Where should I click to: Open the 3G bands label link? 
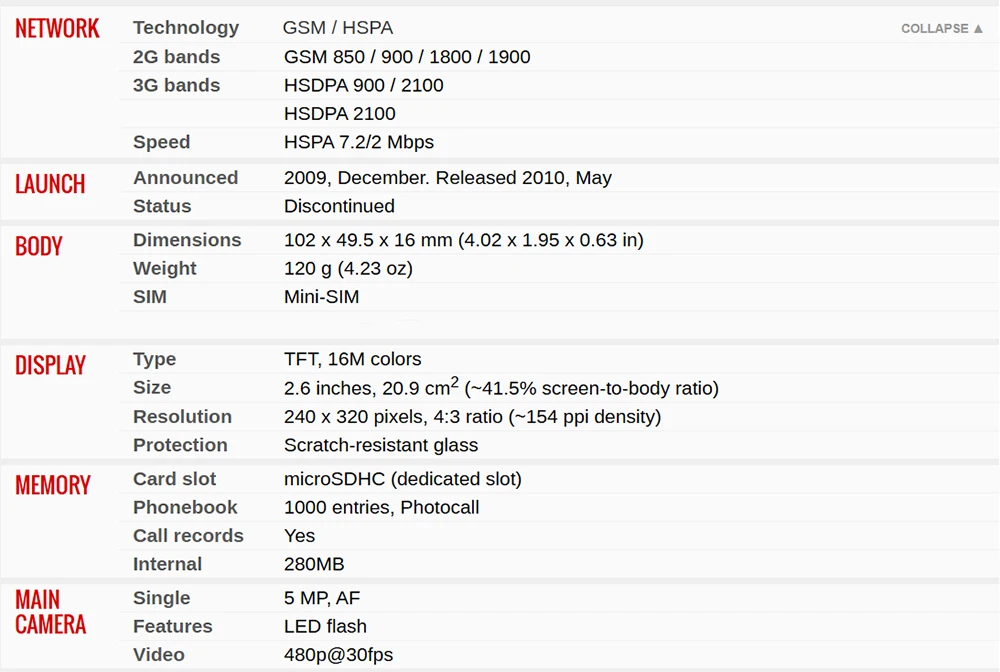click(177, 85)
